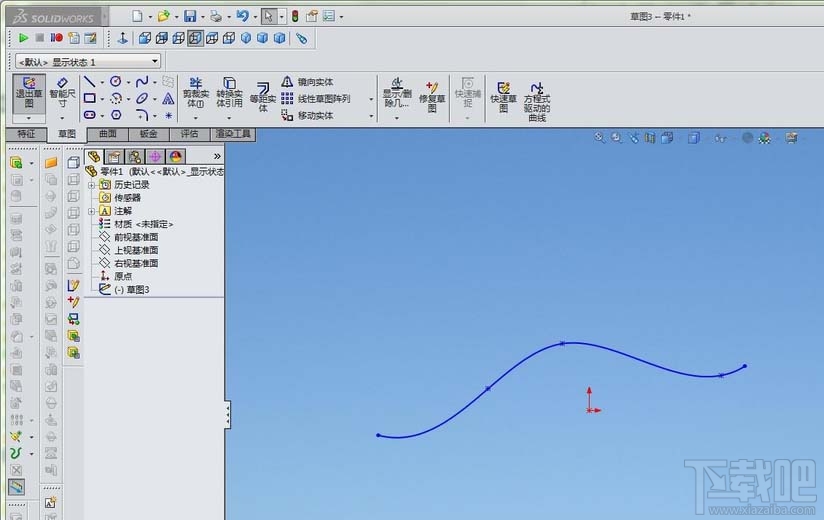Click 快速草图 rapid sketch button
This screenshot has width=824, height=520.
[x=503, y=97]
